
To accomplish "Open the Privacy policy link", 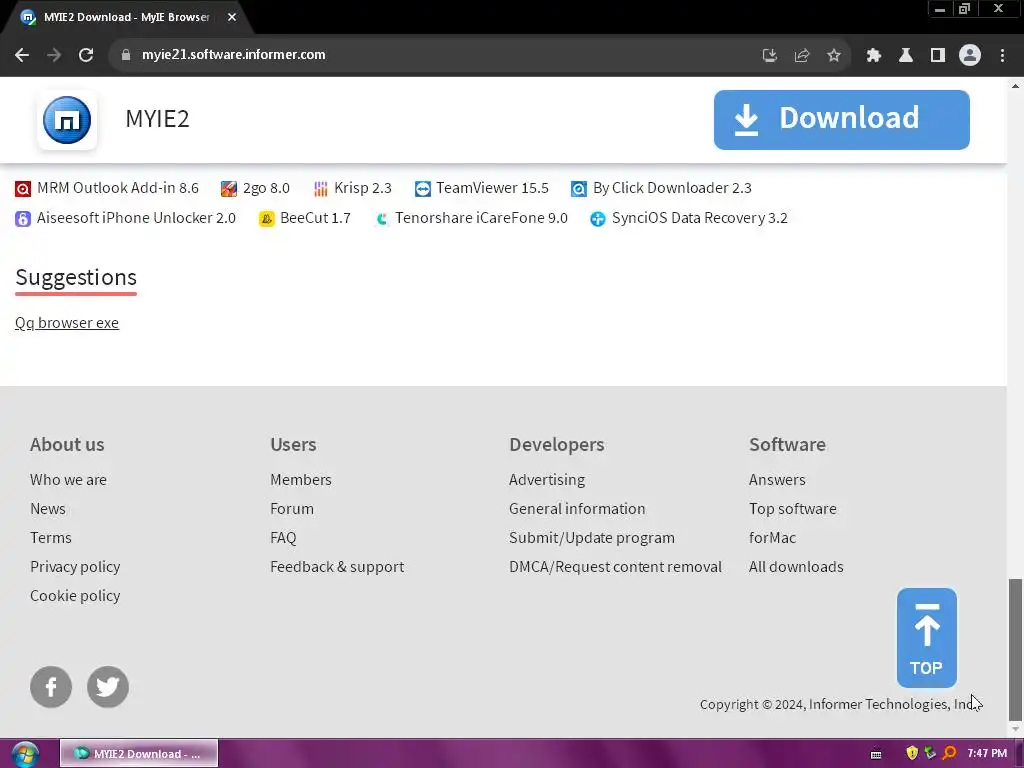I will click(x=75, y=567).
